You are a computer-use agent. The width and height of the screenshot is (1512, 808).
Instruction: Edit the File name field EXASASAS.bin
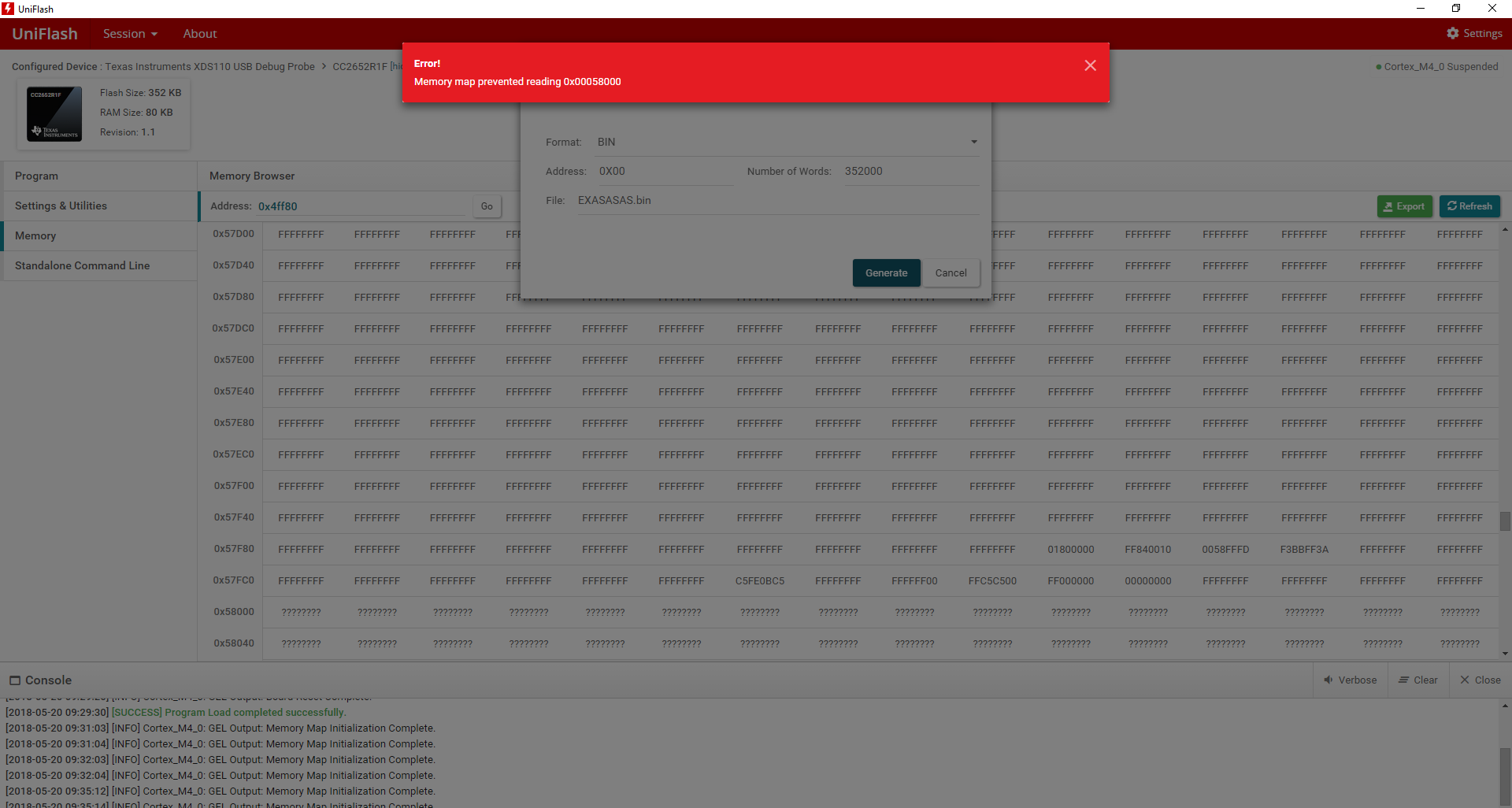coord(778,200)
